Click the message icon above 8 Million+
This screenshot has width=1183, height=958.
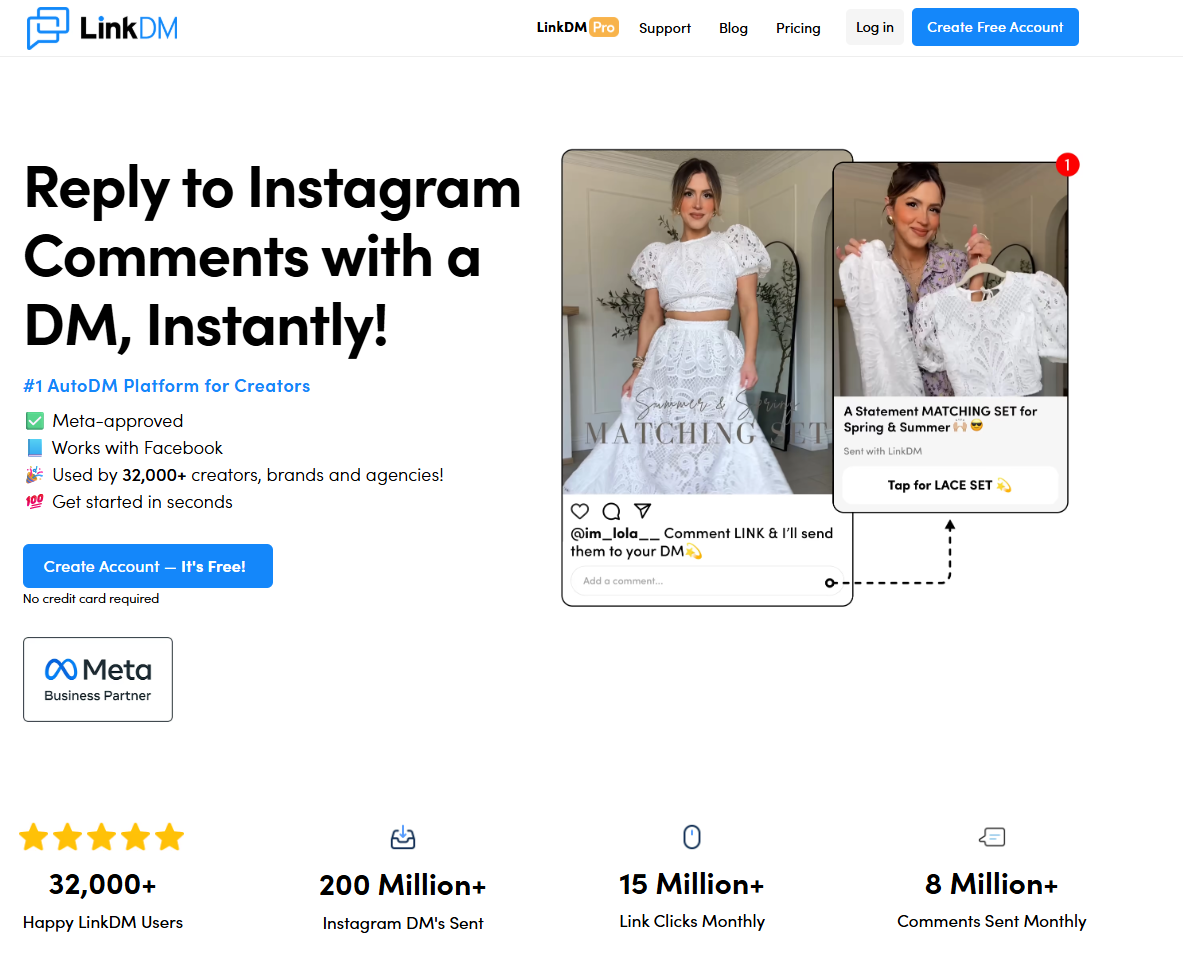coord(991,836)
